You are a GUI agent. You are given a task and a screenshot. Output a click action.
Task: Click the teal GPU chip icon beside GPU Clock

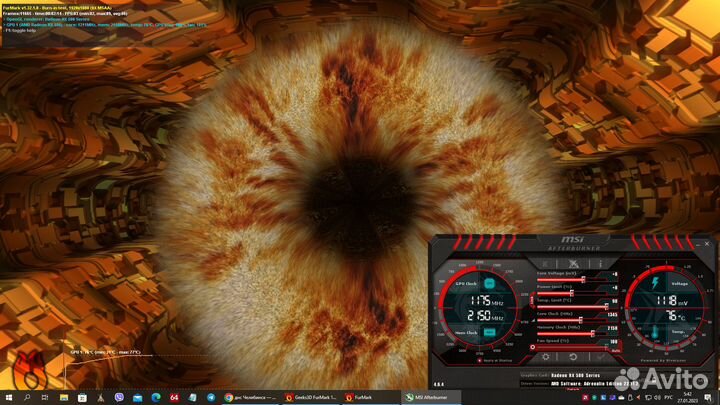(x=489, y=283)
